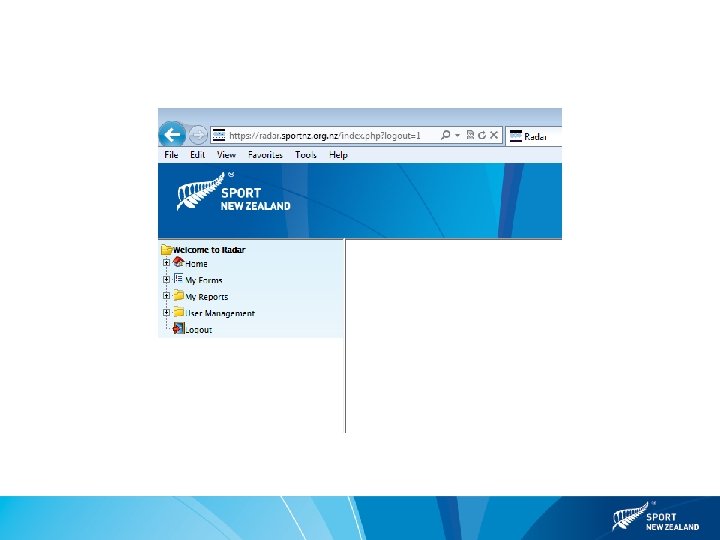Open the Home link in tree
Viewport: 720px width, 540px height.
pyautogui.click(x=196, y=264)
